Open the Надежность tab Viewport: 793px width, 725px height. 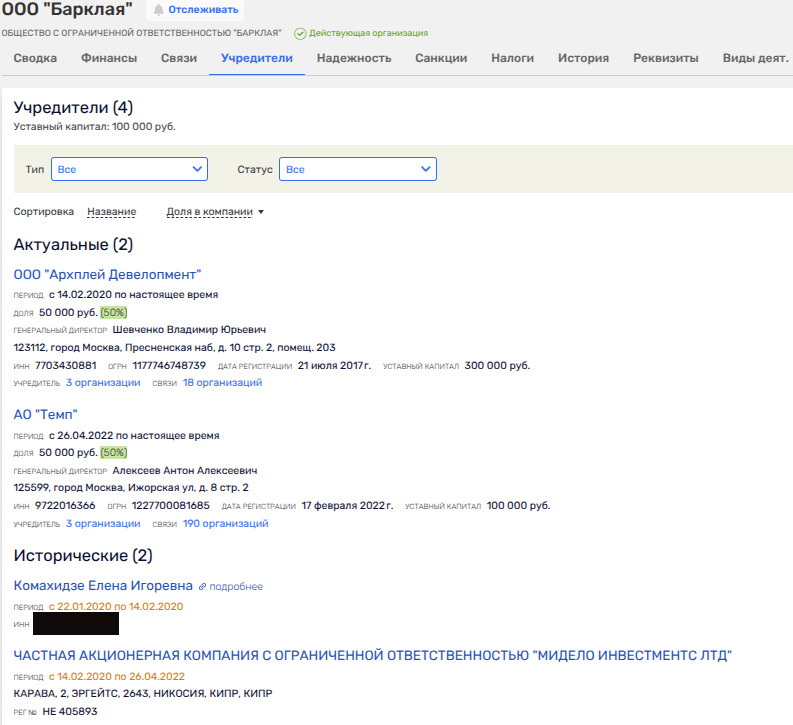pyautogui.click(x=354, y=58)
